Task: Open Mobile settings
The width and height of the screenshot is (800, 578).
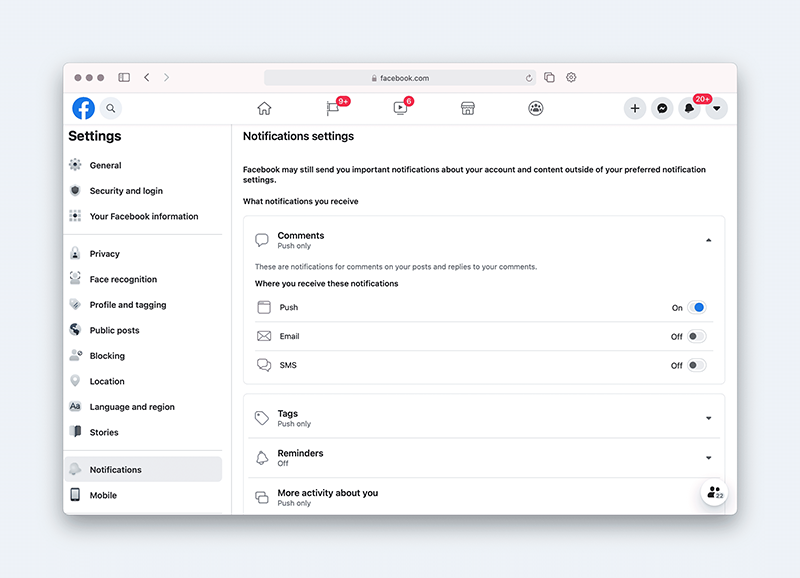Action: (x=103, y=495)
